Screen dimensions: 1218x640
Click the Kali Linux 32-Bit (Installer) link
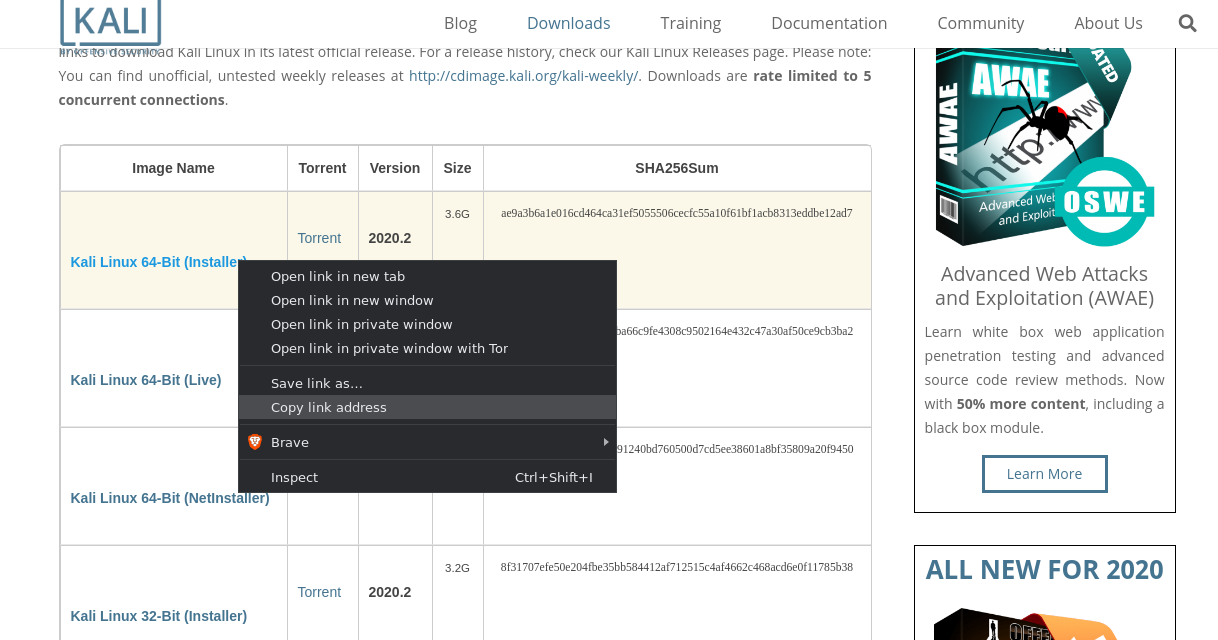pyautogui.click(x=159, y=616)
